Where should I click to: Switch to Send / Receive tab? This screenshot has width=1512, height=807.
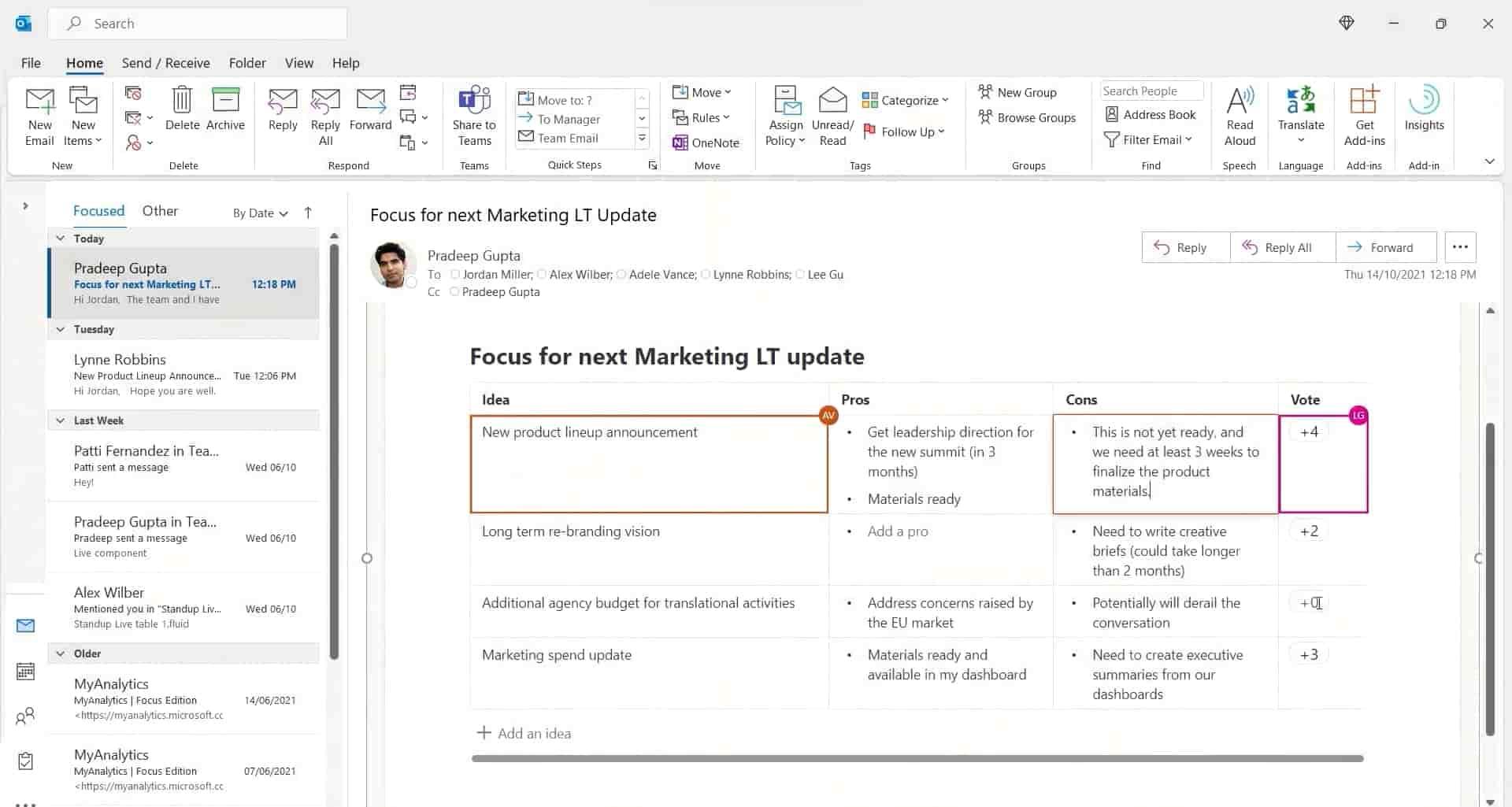tap(165, 63)
